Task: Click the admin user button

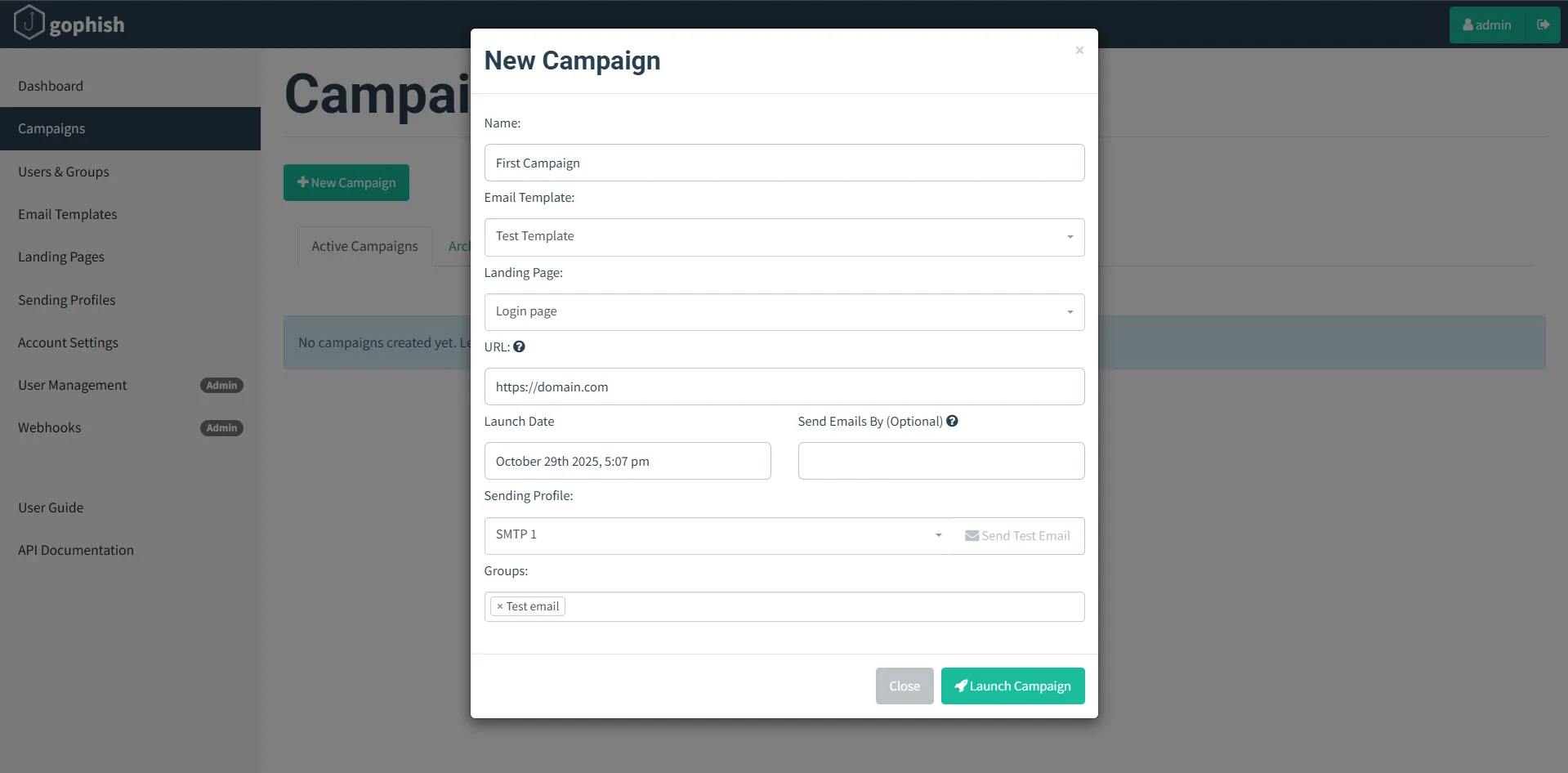Action: (1487, 25)
